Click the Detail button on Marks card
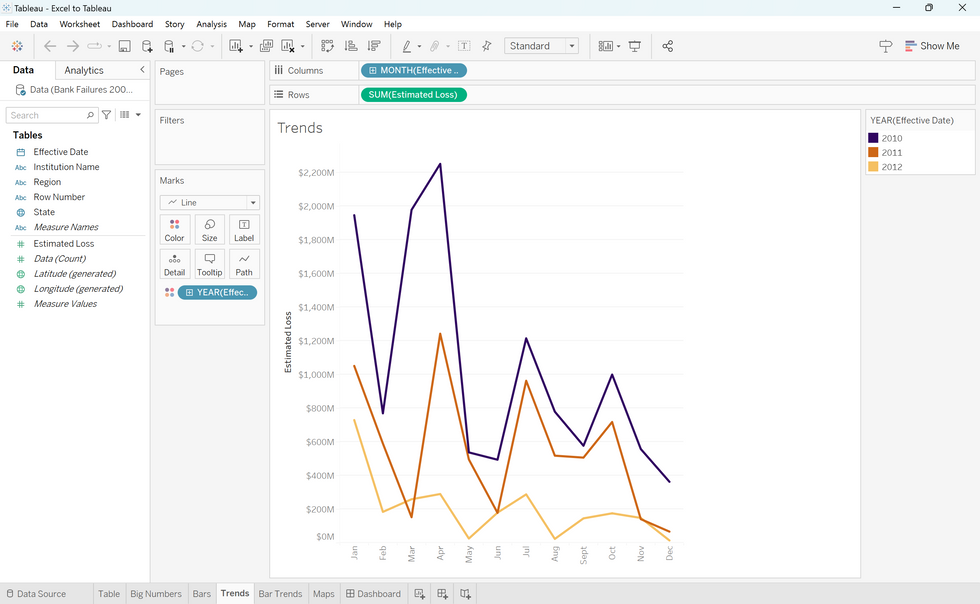 [x=174, y=264]
